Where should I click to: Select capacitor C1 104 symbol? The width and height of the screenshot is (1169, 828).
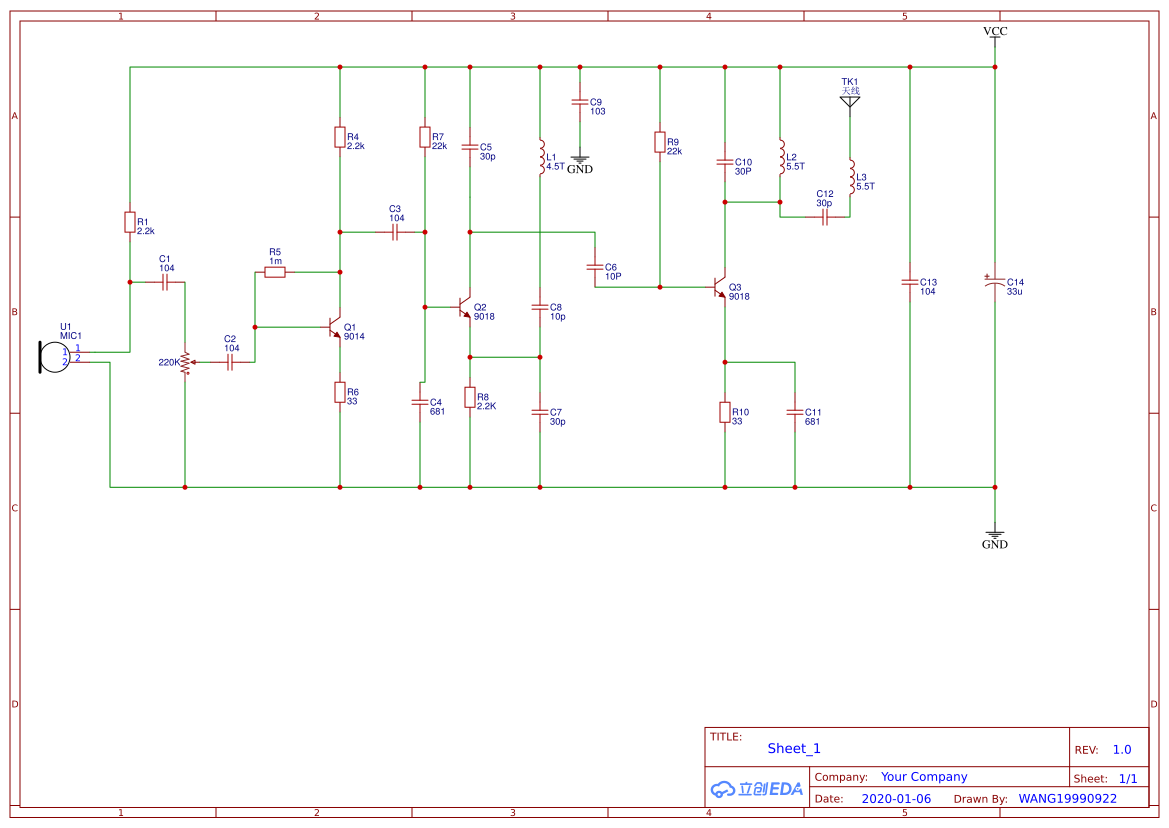coord(166,282)
